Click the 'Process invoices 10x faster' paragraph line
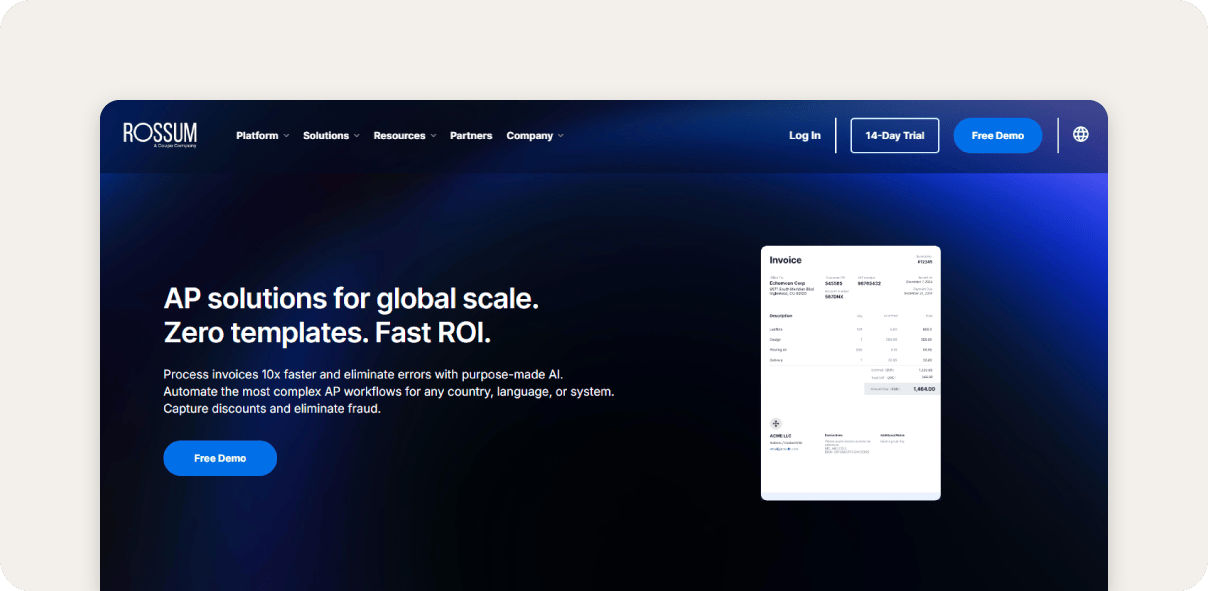The width and height of the screenshot is (1208, 591). click(363, 374)
